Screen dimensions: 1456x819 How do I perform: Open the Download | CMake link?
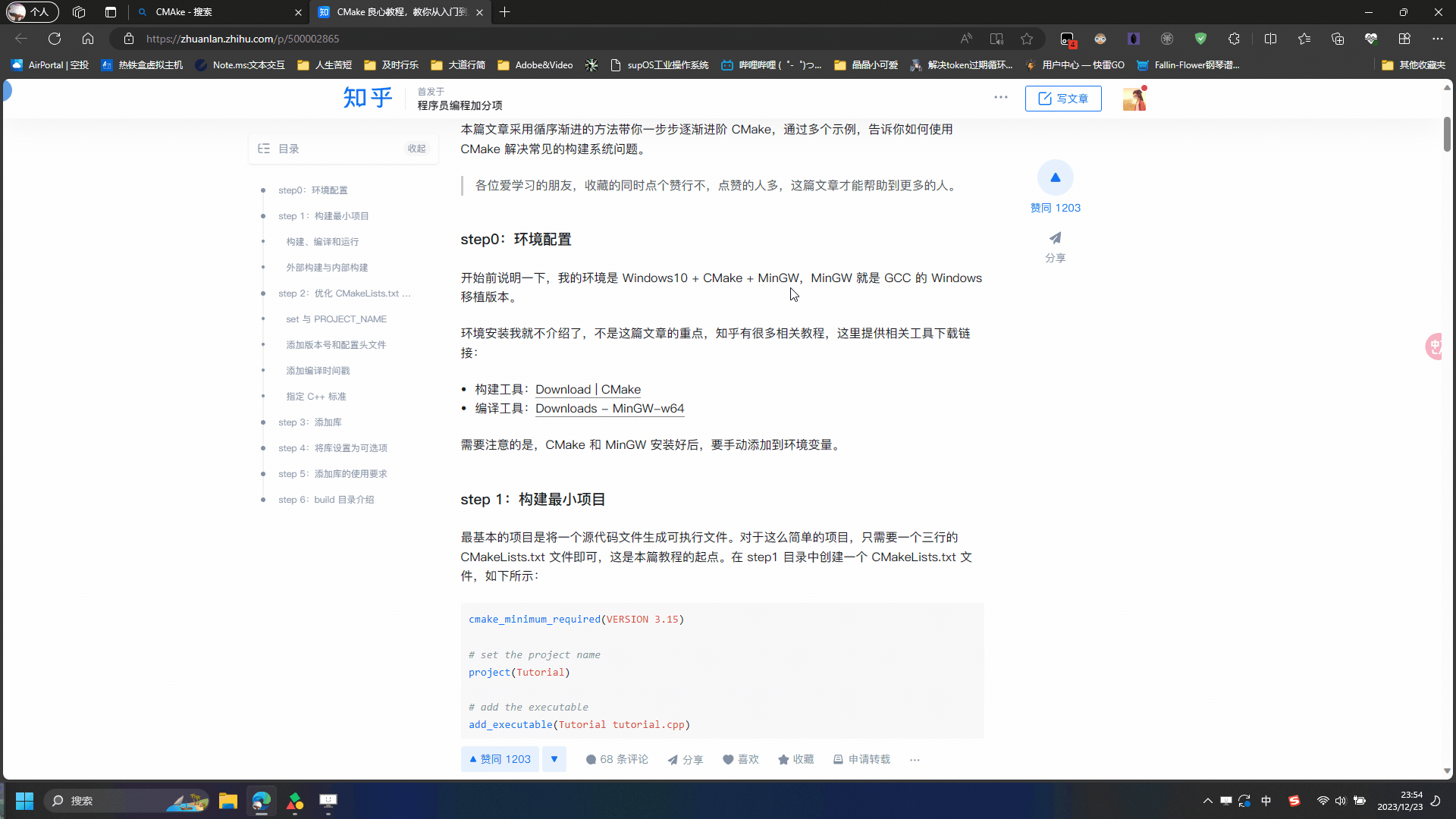pos(588,389)
